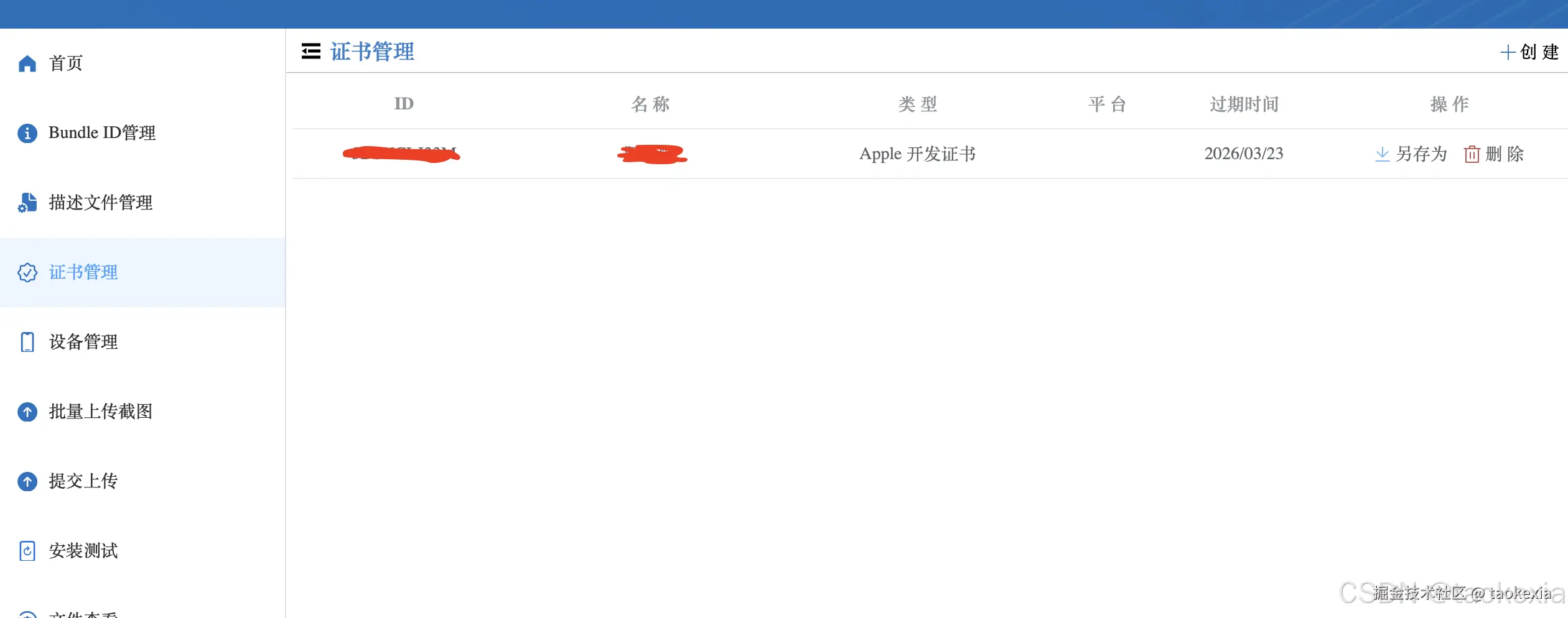Screen dimensions: 1568x618
Task: Collapse sidebar using the hamburger icon
Action: (310, 52)
